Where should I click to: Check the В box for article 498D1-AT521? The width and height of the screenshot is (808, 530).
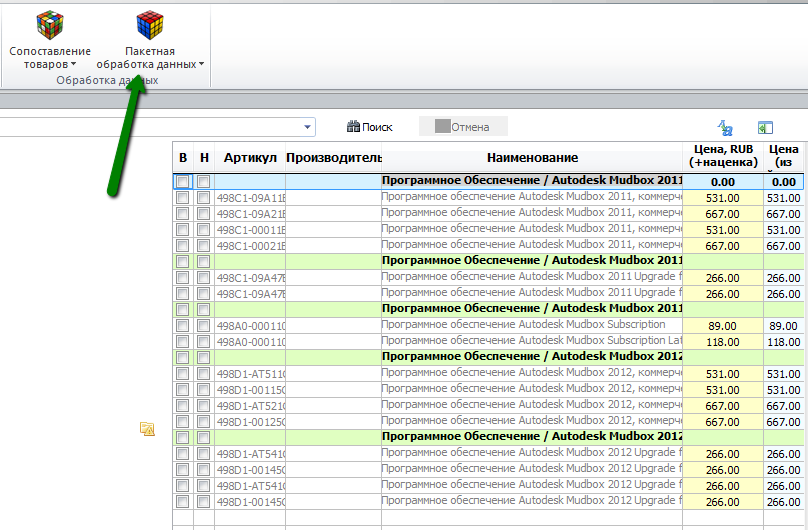point(182,405)
